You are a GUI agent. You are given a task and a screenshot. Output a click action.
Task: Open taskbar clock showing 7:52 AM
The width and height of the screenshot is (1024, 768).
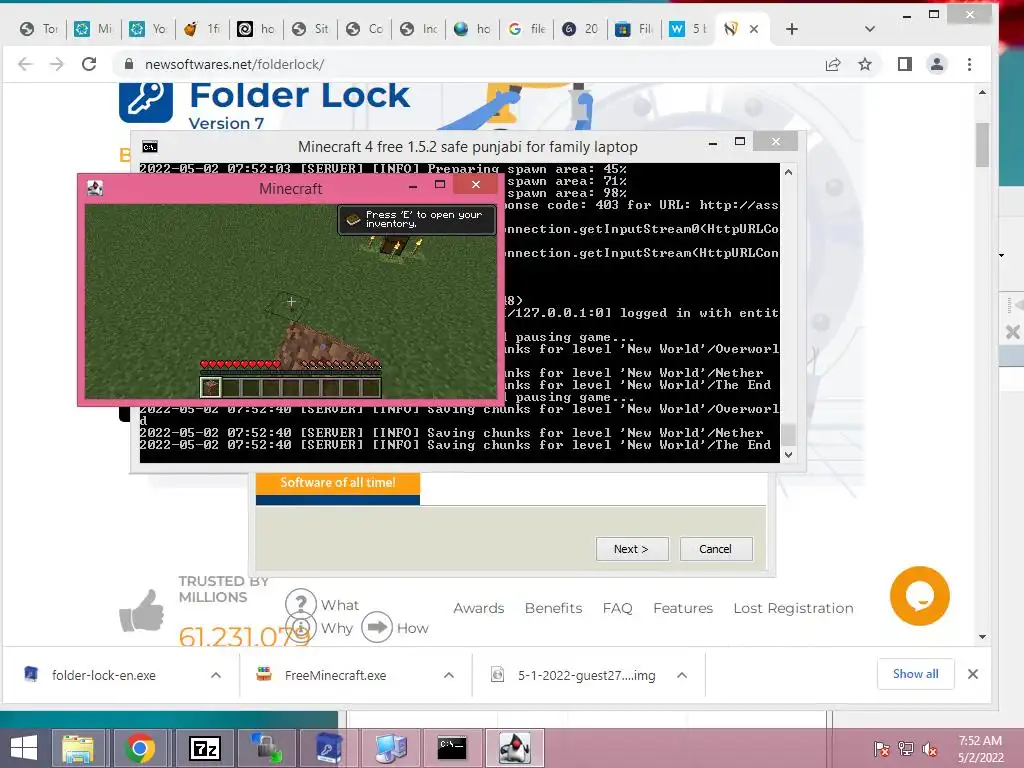click(980, 749)
